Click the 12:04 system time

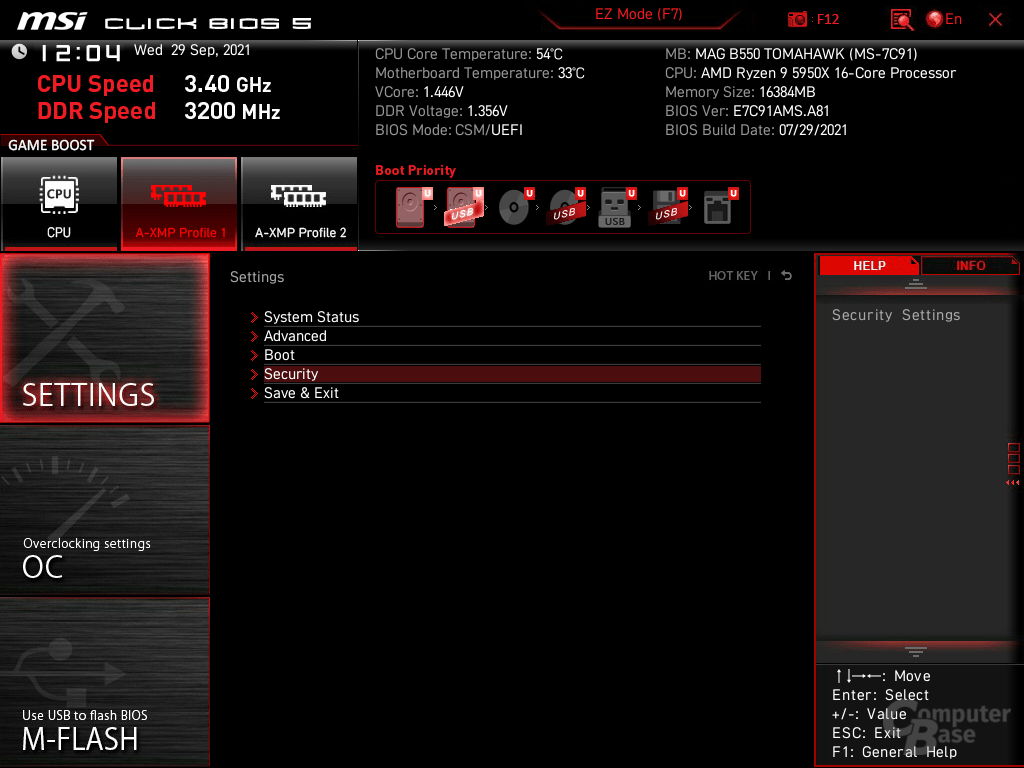[79, 52]
